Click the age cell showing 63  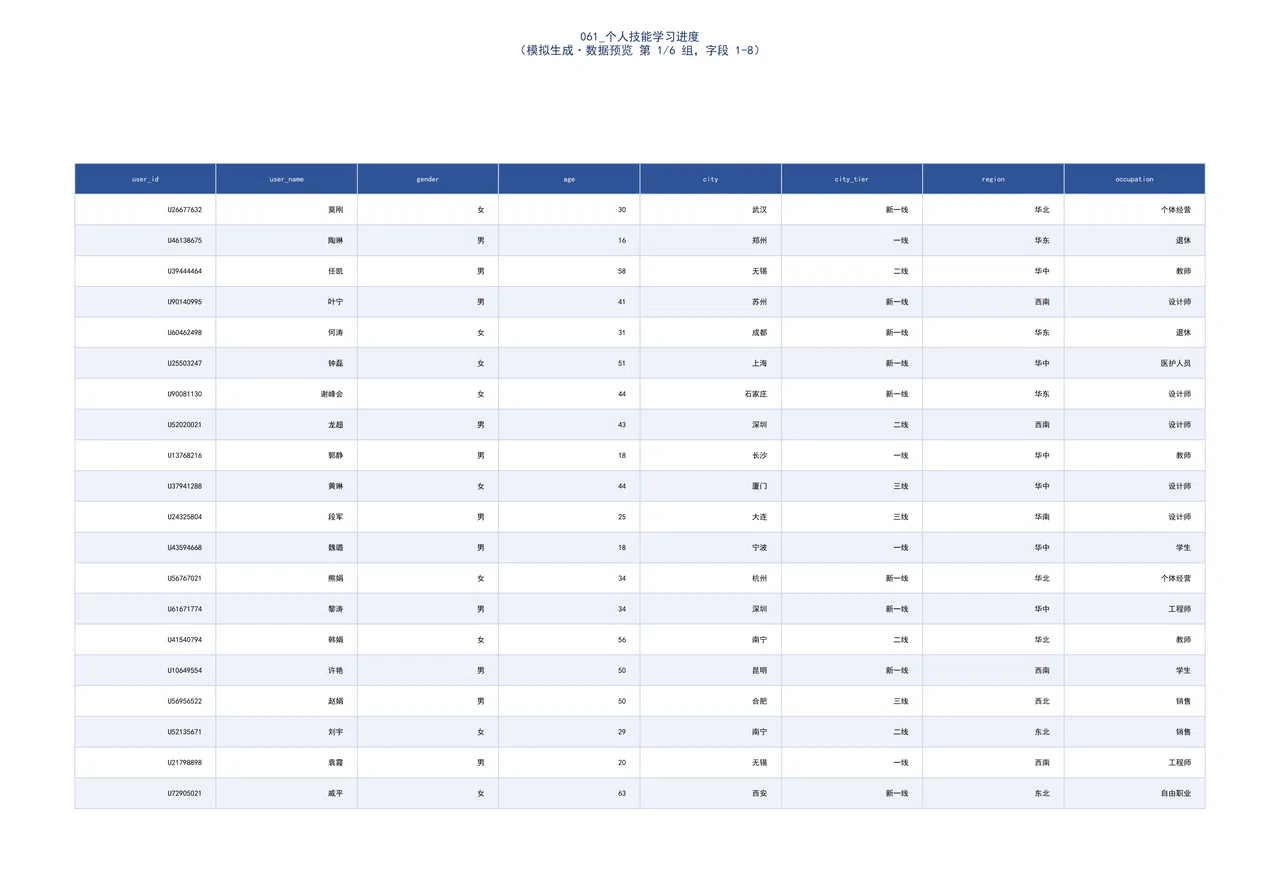pos(569,793)
